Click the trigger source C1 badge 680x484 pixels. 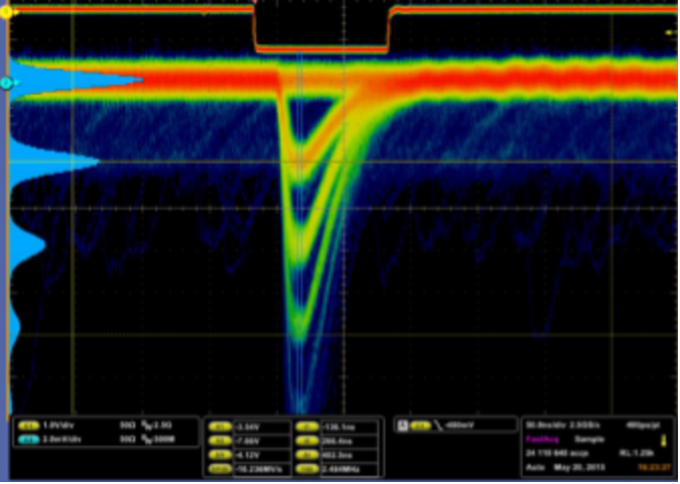[x=416, y=425]
